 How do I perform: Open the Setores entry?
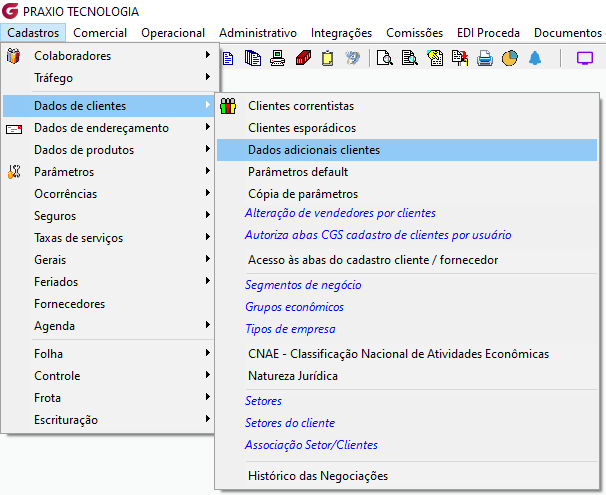tap(263, 401)
